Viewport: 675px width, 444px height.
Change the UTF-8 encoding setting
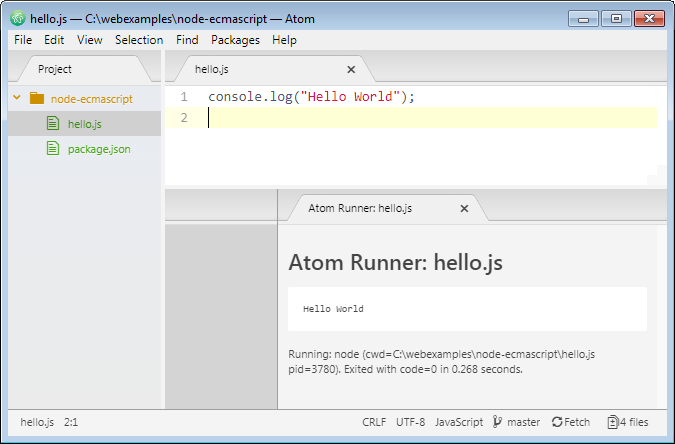pos(410,422)
